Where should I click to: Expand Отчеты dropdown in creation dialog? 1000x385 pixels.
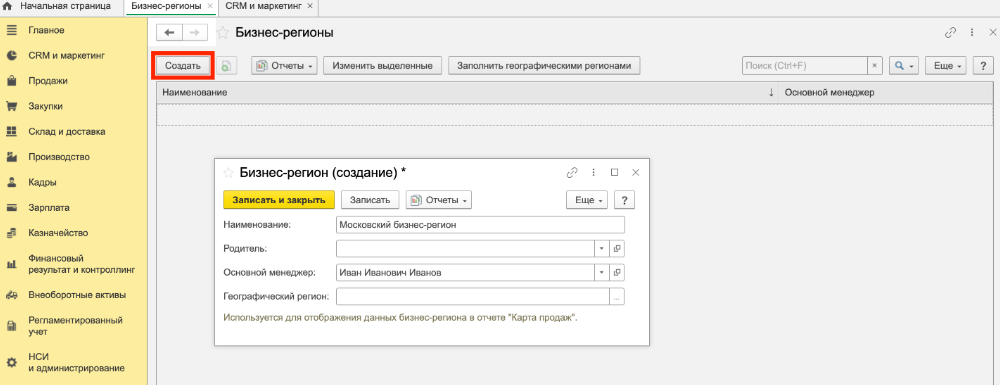(x=439, y=200)
